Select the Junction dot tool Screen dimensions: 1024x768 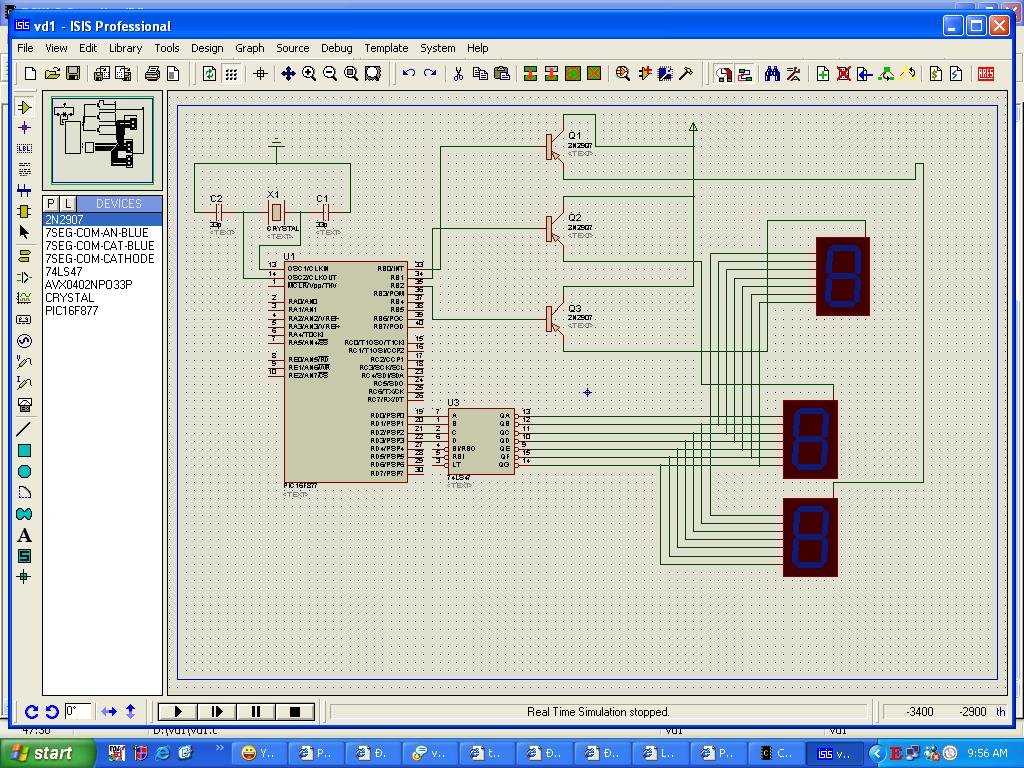[25, 128]
